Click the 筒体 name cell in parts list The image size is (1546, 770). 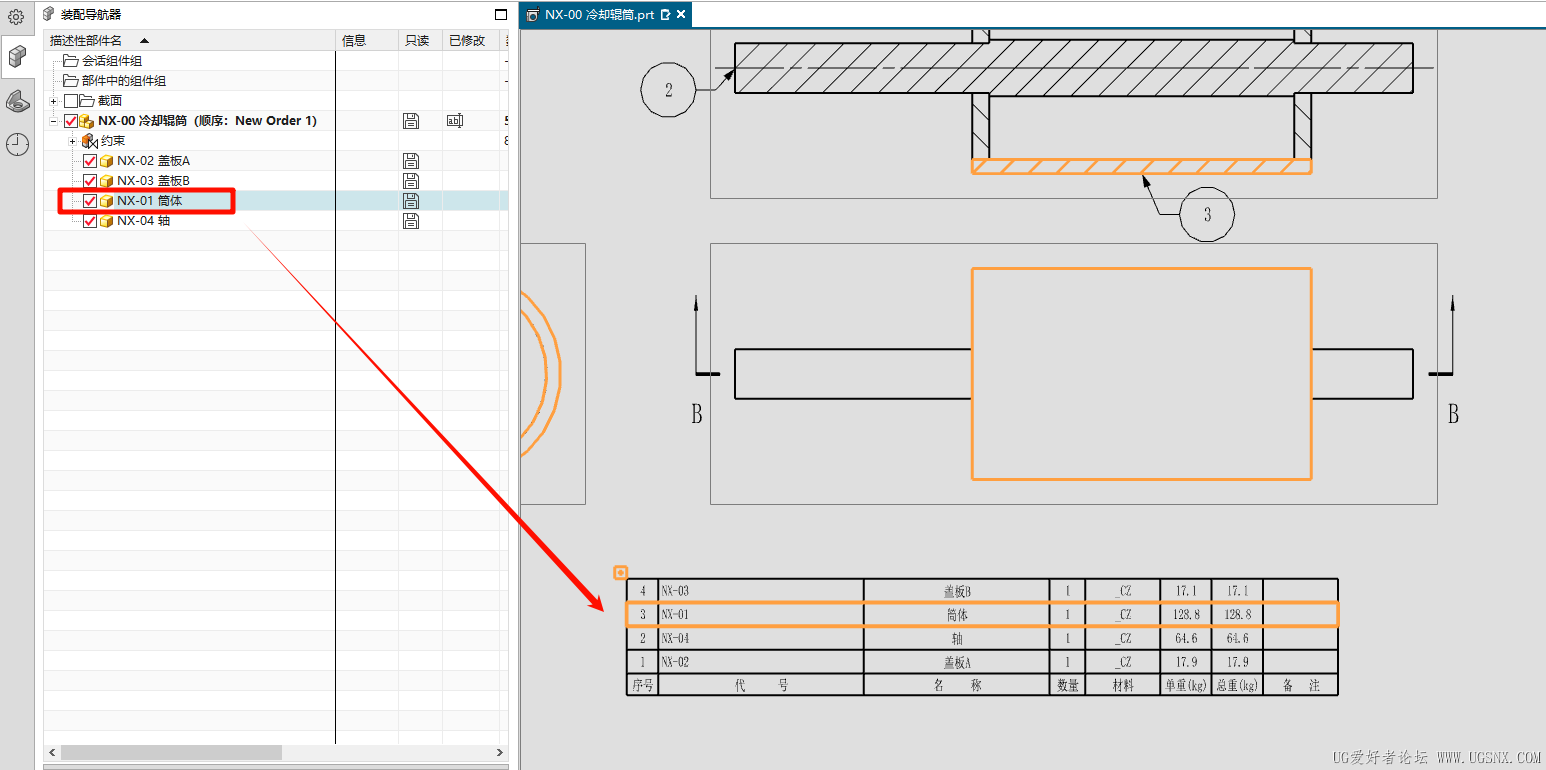click(957, 615)
